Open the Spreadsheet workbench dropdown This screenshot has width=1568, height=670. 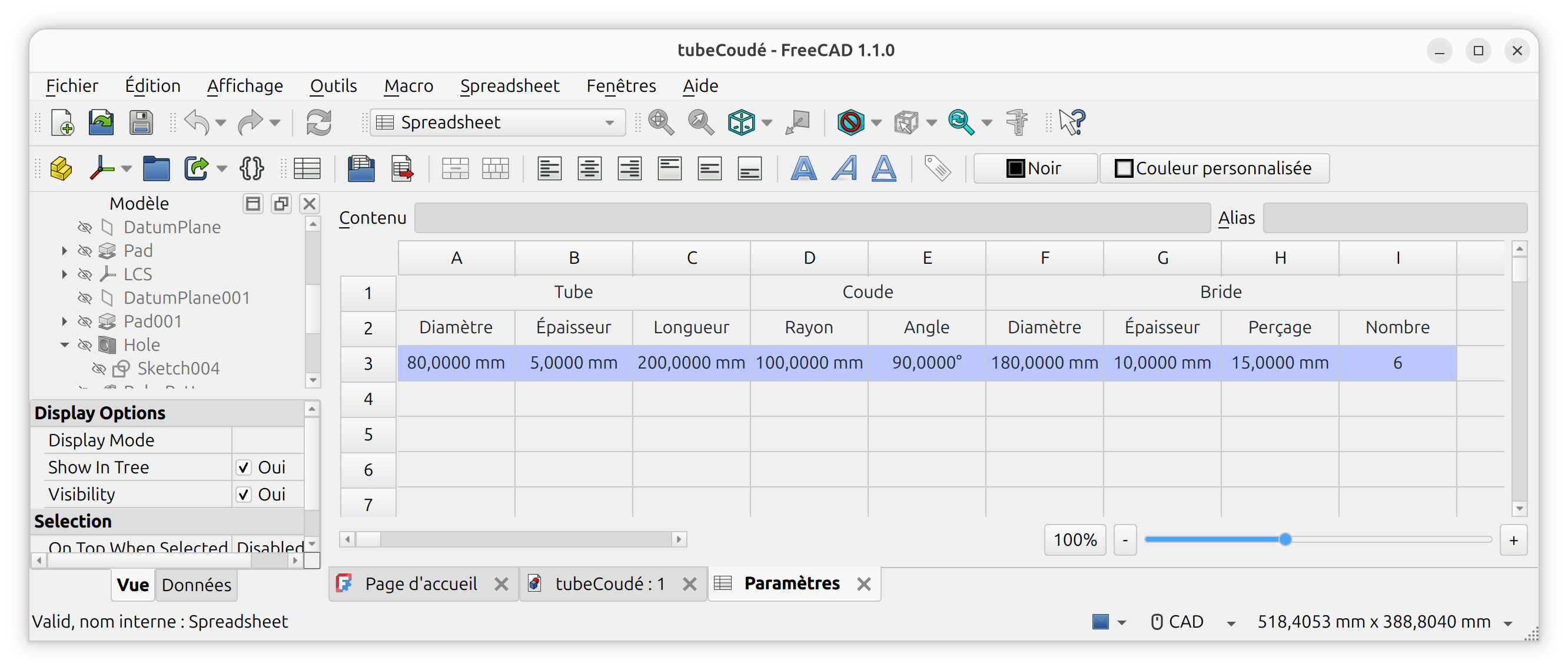pos(498,122)
